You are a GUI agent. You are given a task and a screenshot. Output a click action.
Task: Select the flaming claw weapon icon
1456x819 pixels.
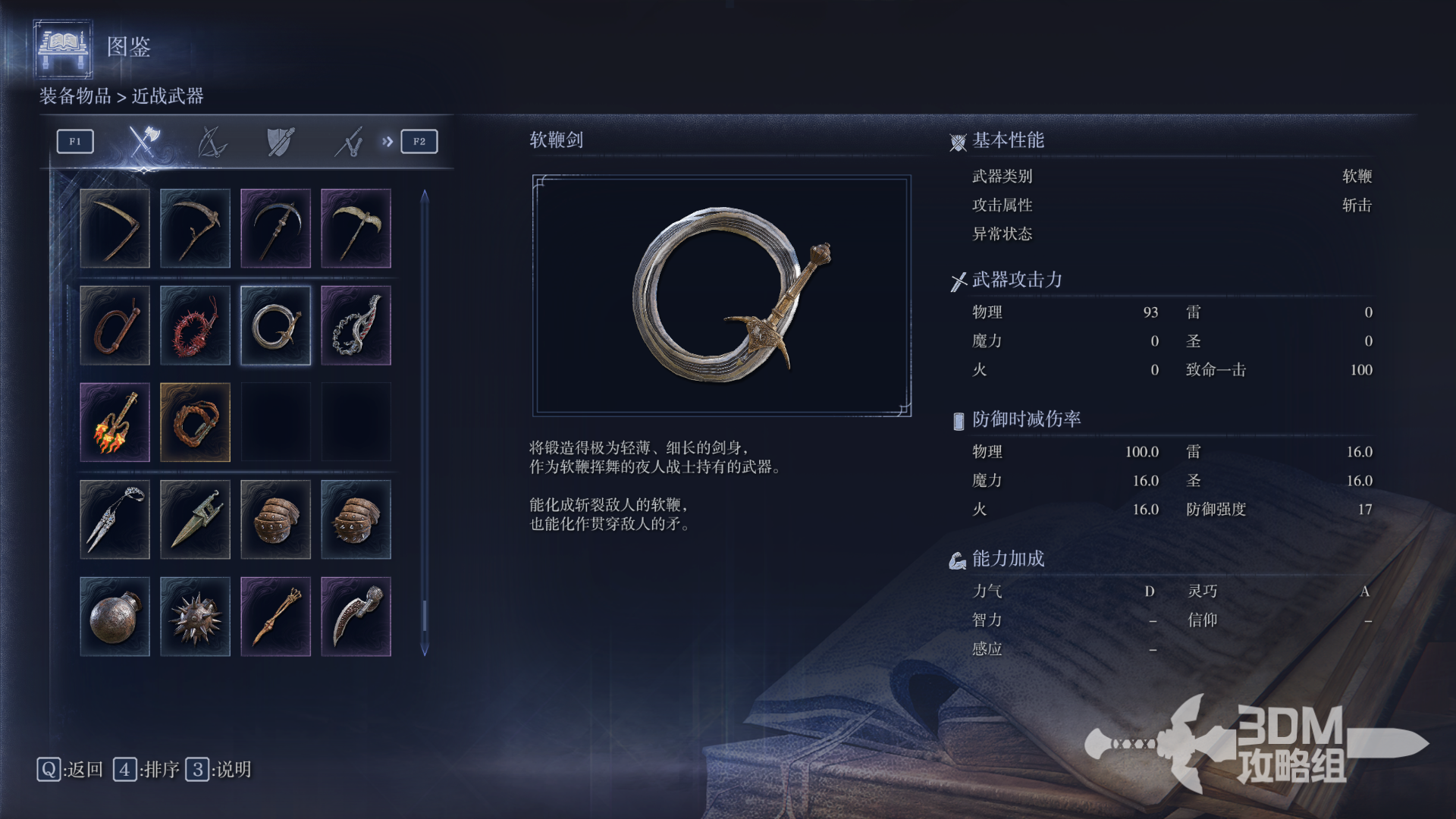coord(115,422)
